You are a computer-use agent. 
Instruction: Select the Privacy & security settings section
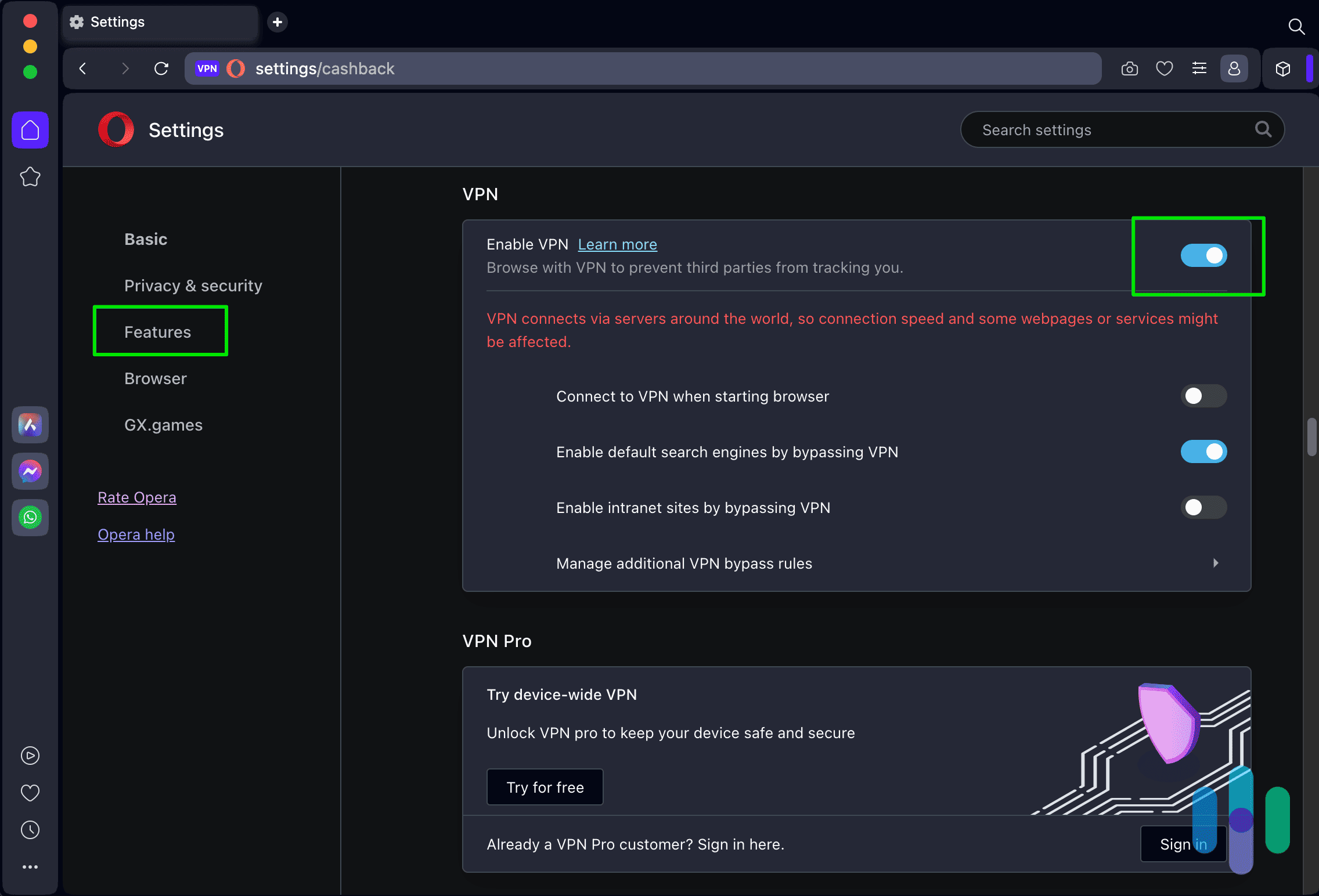point(194,285)
